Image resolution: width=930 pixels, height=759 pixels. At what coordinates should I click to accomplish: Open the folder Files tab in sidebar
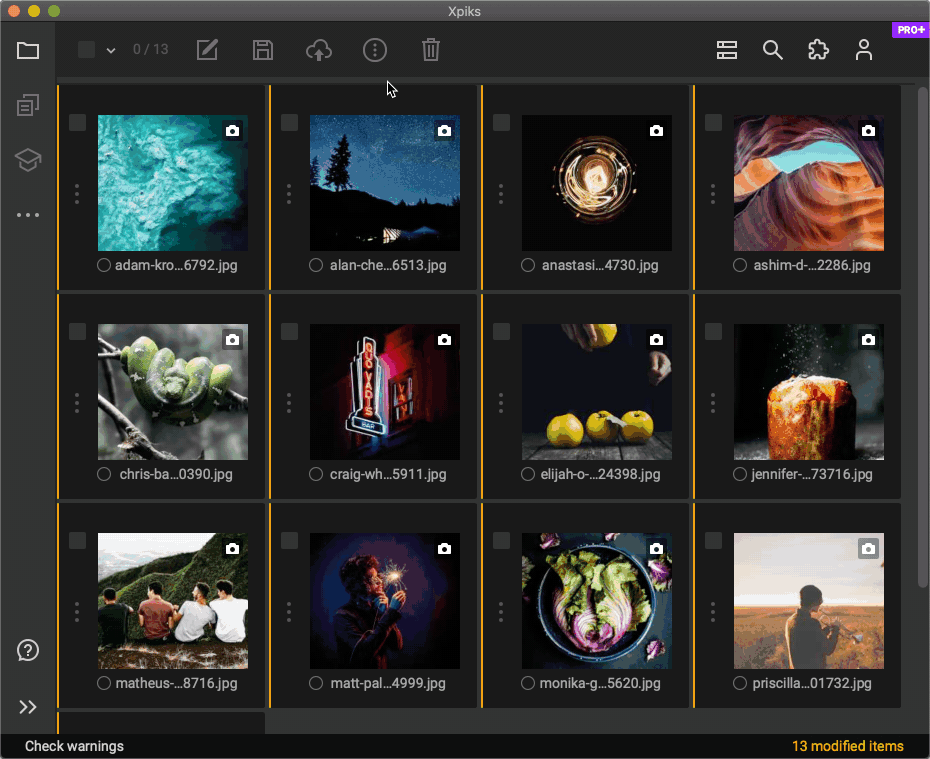(x=28, y=50)
